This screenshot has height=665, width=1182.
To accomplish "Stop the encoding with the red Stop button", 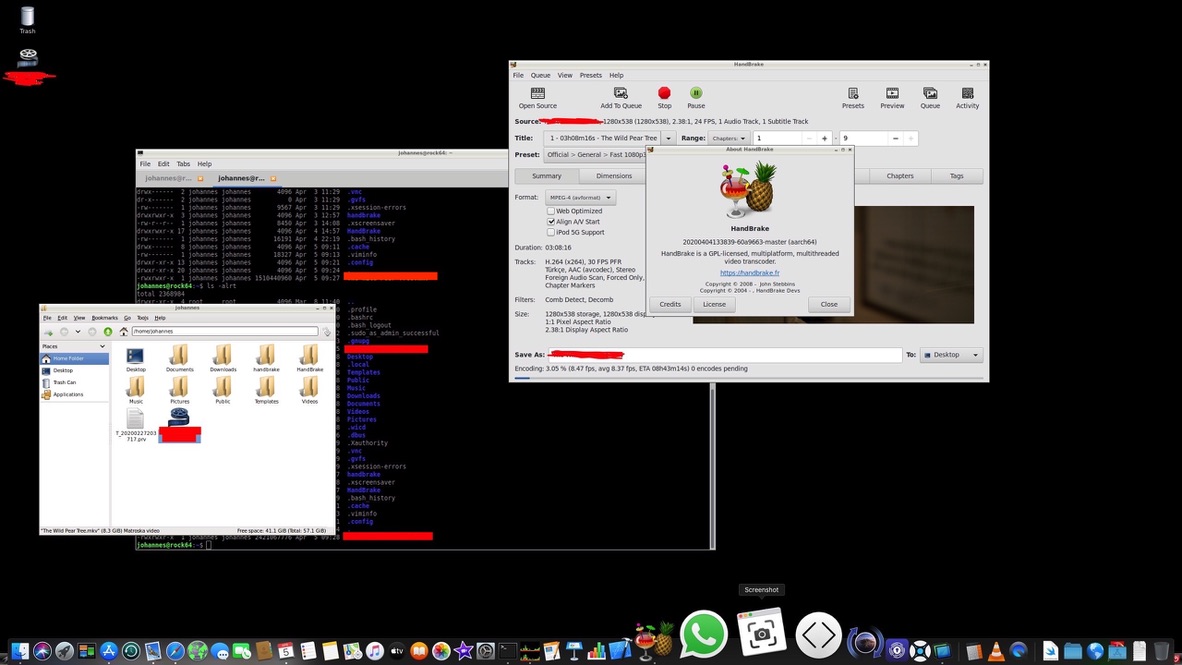I will point(664,94).
